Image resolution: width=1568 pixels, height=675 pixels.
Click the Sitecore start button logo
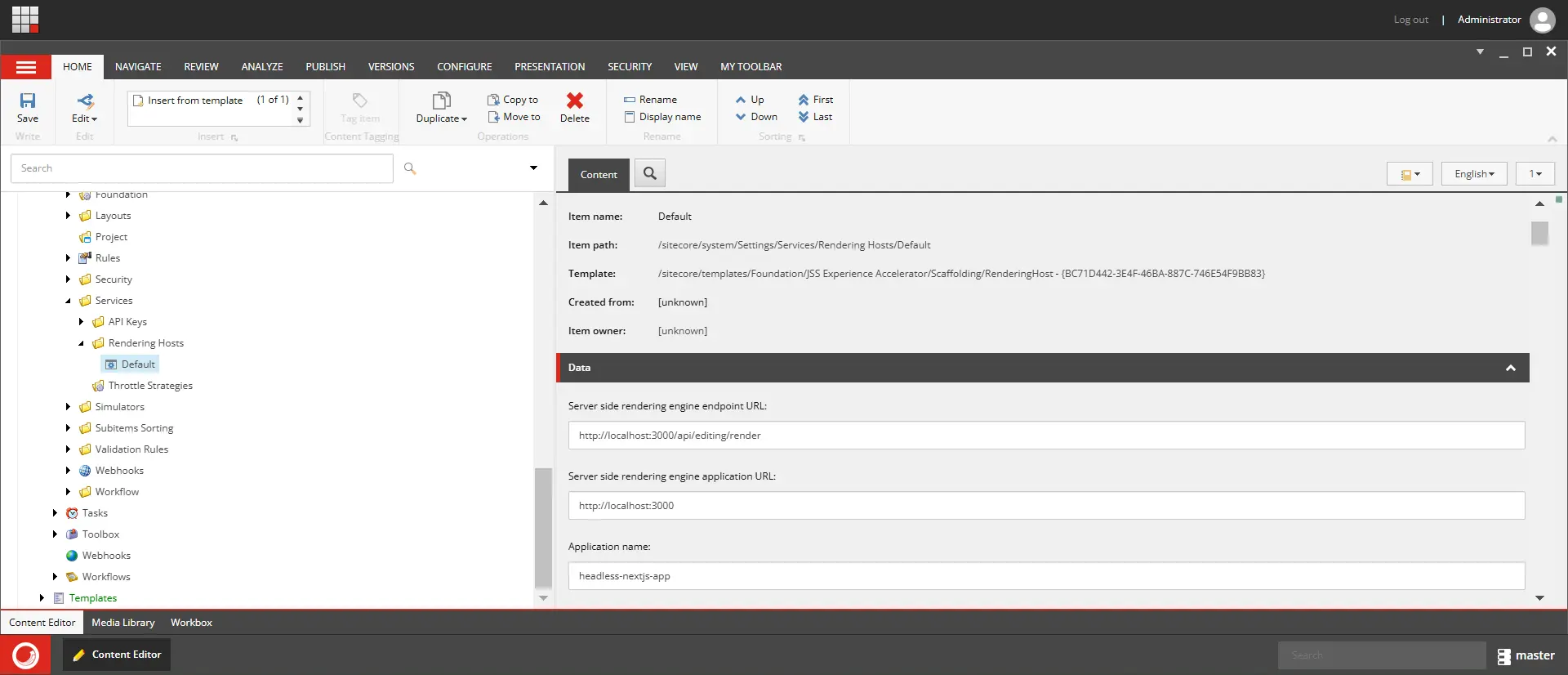[25, 655]
